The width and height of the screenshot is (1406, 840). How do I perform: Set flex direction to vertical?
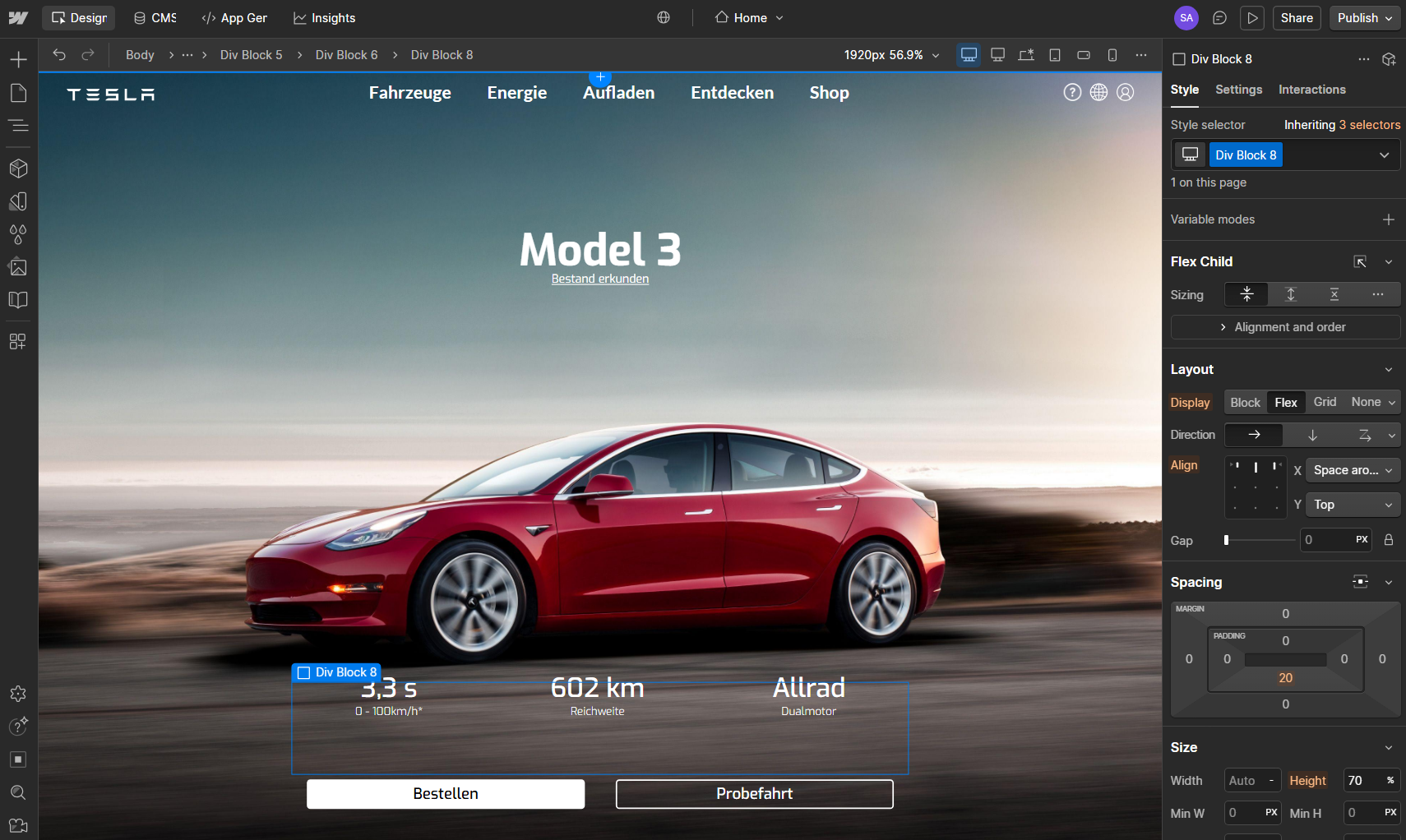(1312, 435)
